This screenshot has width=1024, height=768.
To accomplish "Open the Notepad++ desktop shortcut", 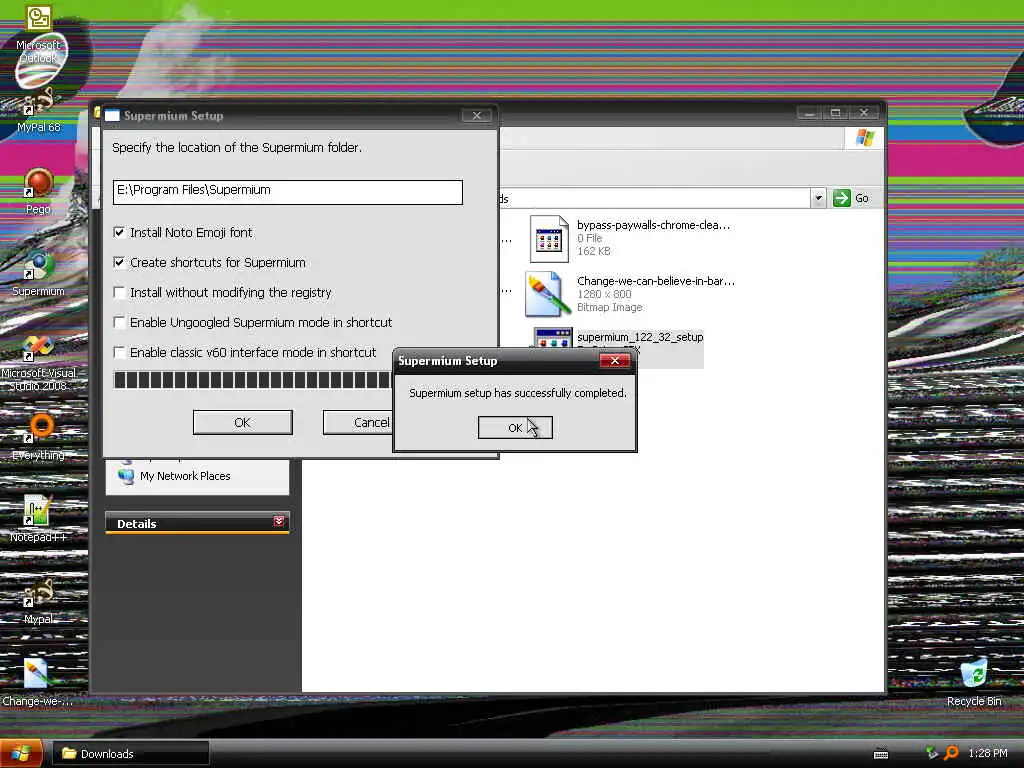I will [38, 520].
